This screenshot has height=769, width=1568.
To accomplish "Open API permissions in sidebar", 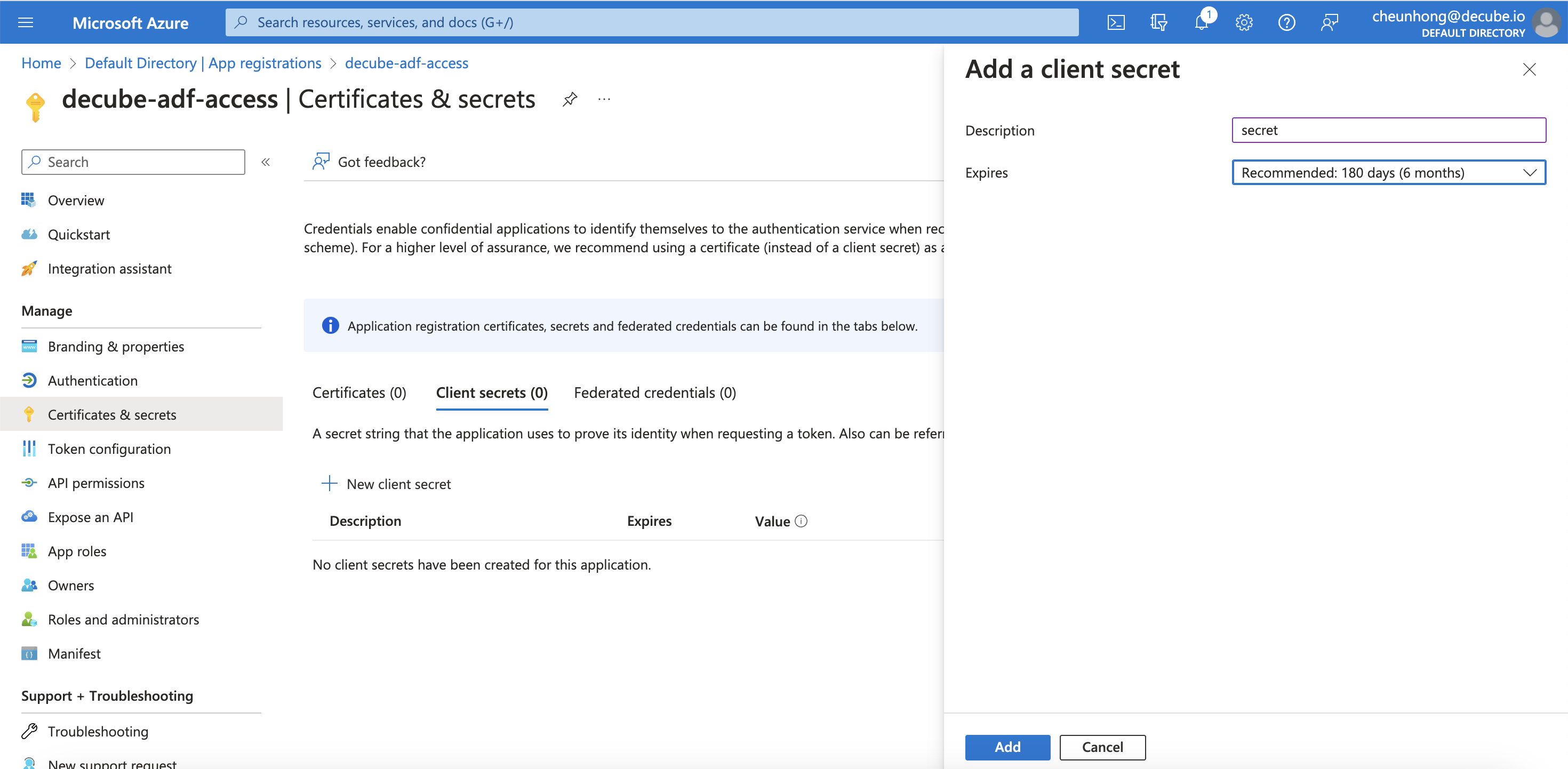I will (x=96, y=483).
